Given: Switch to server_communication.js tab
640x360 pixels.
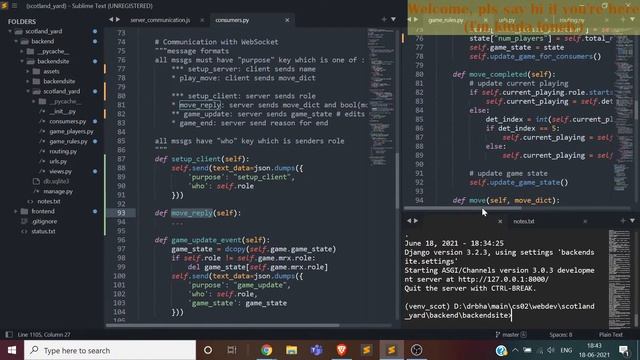Looking at the screenshot, I should [160, 20].
